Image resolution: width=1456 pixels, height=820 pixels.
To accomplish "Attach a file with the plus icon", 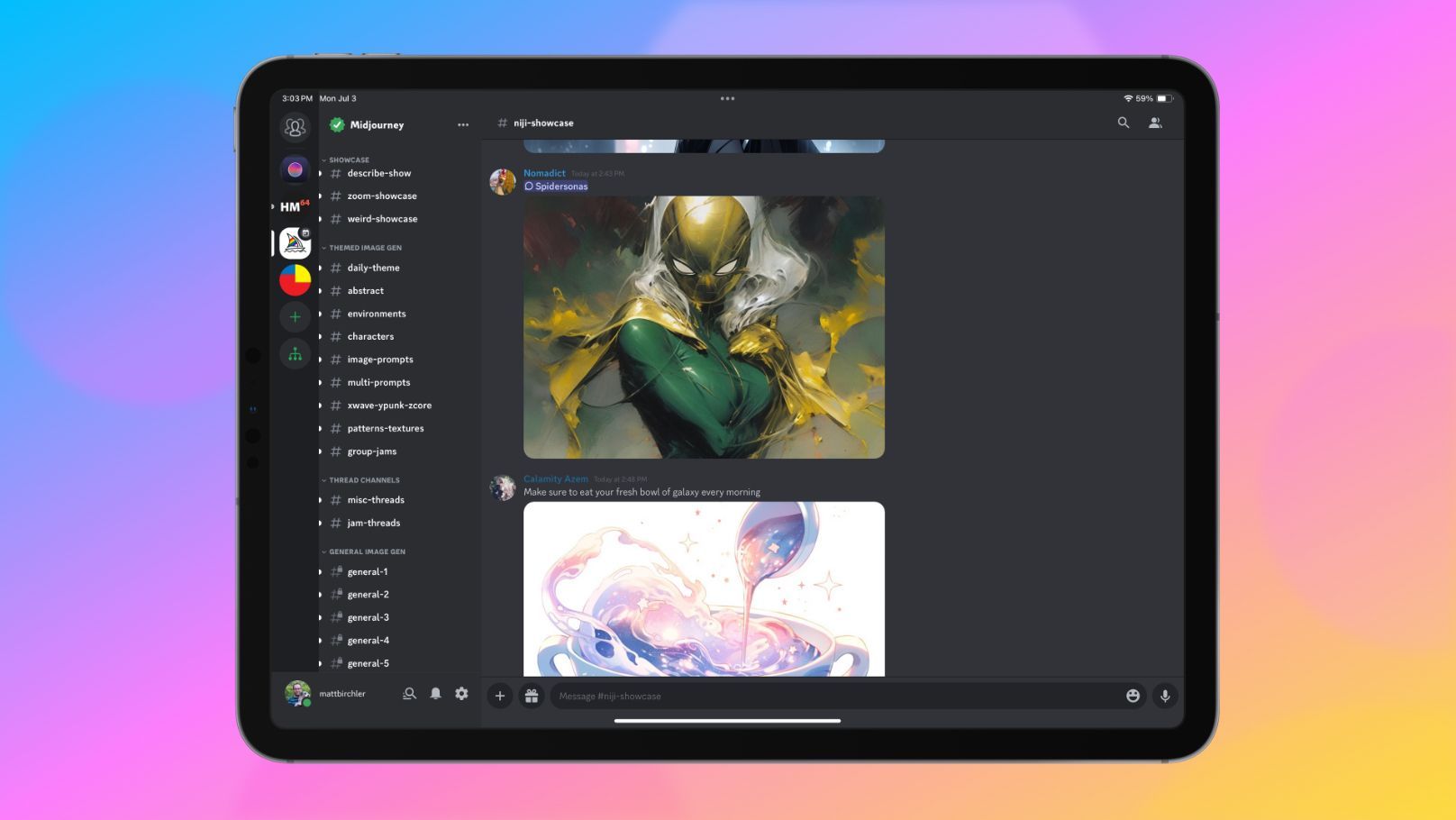I will pos(500,696).
